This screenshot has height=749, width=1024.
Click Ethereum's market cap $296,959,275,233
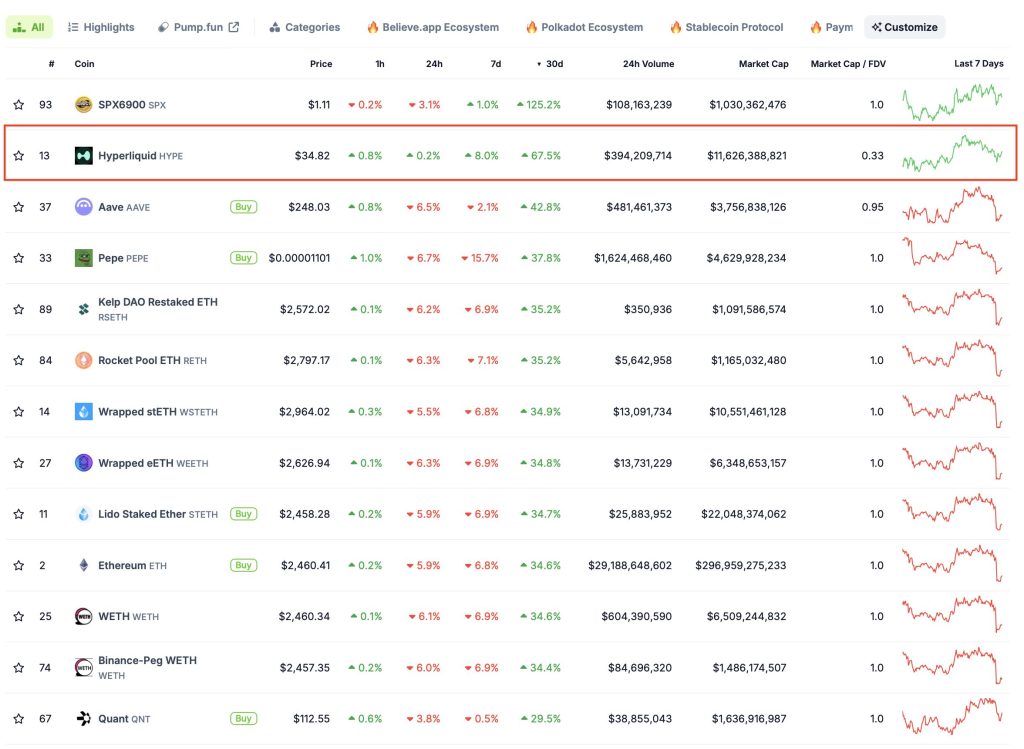741,566
